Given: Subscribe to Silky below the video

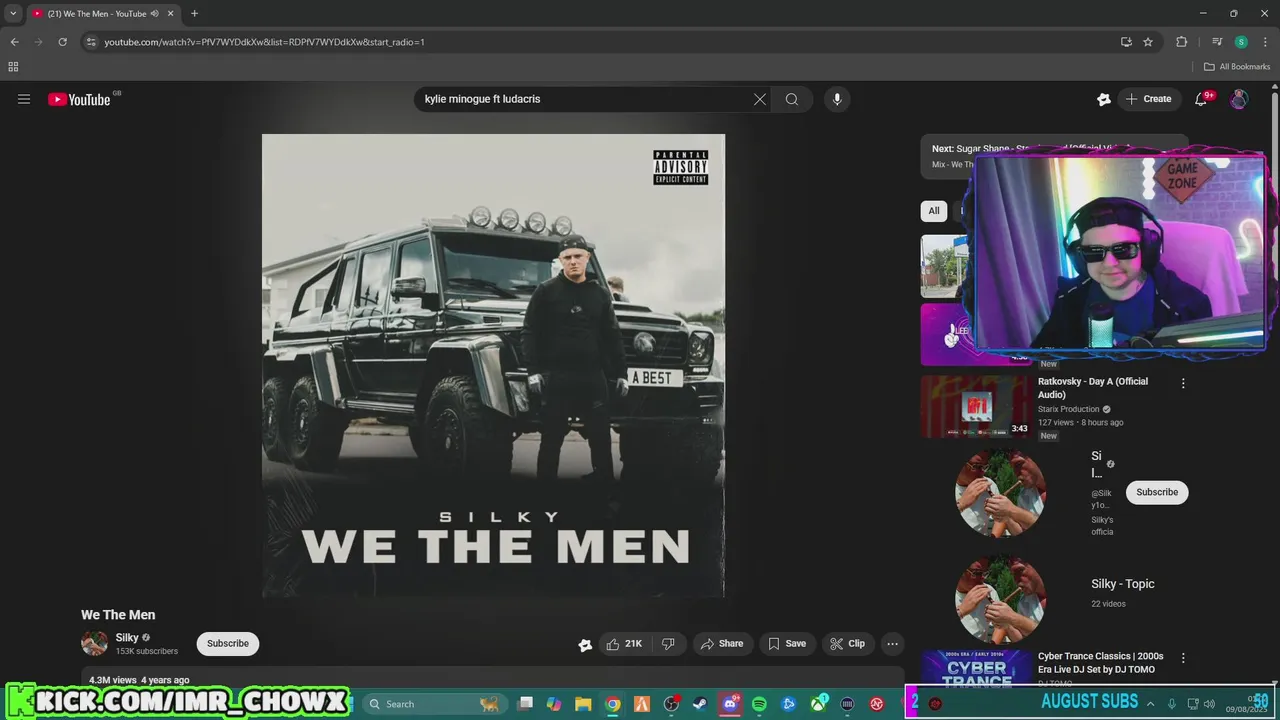Looking at the screenshot, I should point(228,644).
